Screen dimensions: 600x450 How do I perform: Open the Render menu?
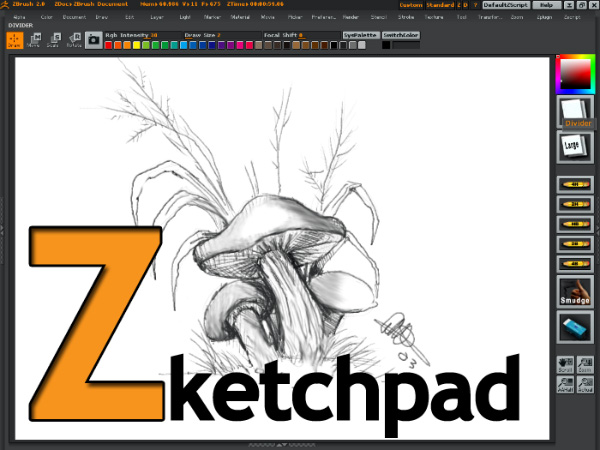(351, 17)
